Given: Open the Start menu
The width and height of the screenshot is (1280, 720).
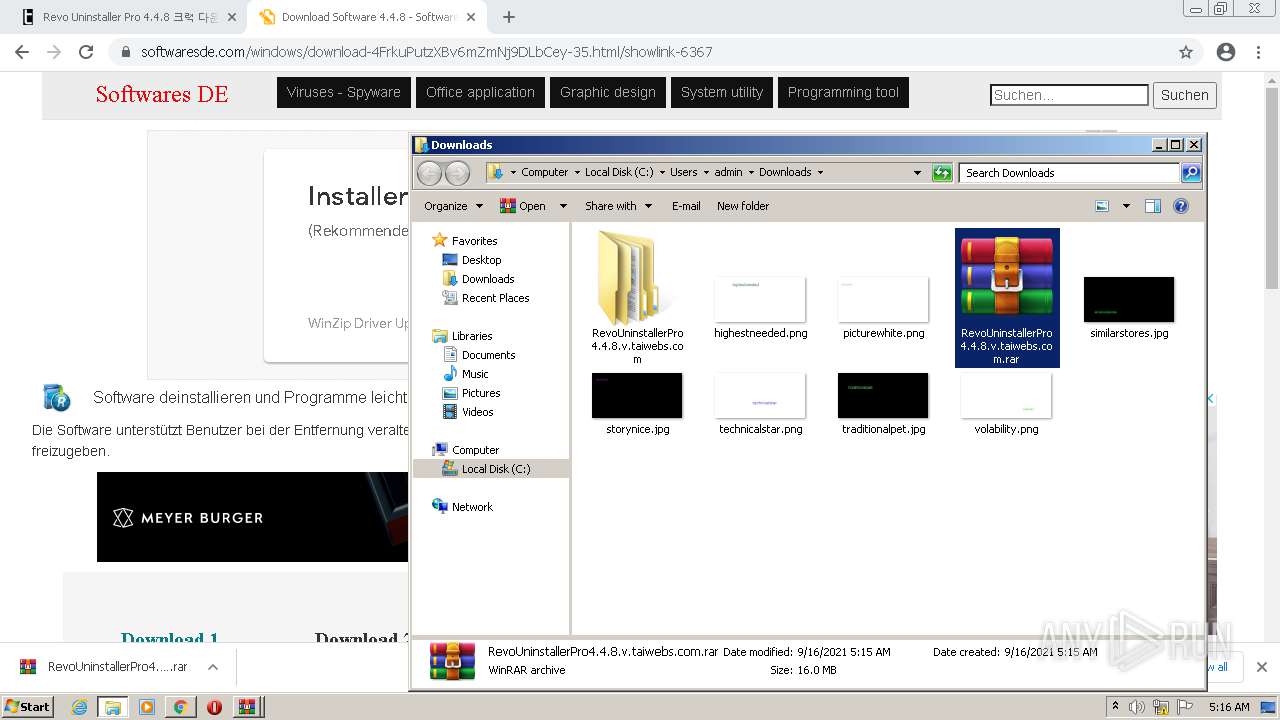Looking at the screenshot, I should pos(27,707).
